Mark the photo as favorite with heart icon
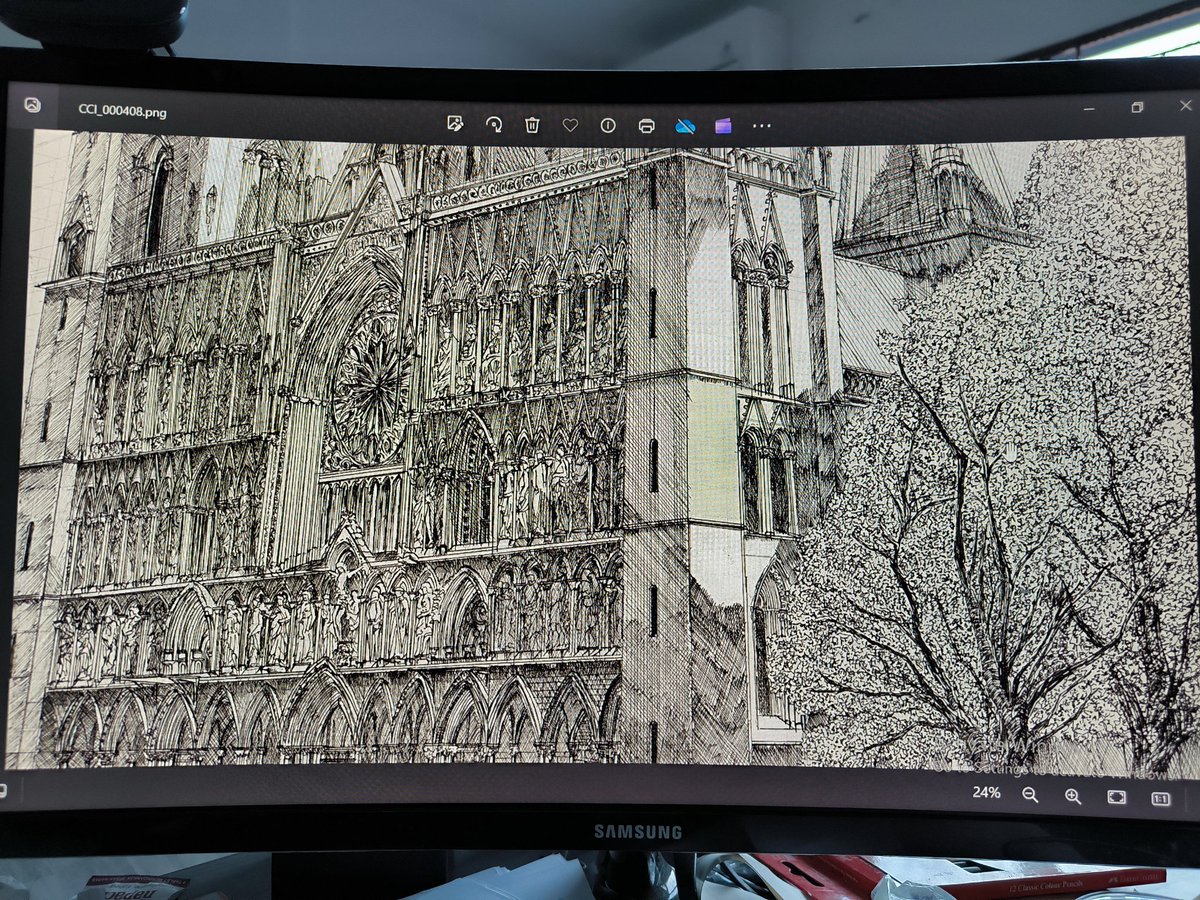This screenshot has width=1200, height=900. point(570,125)
